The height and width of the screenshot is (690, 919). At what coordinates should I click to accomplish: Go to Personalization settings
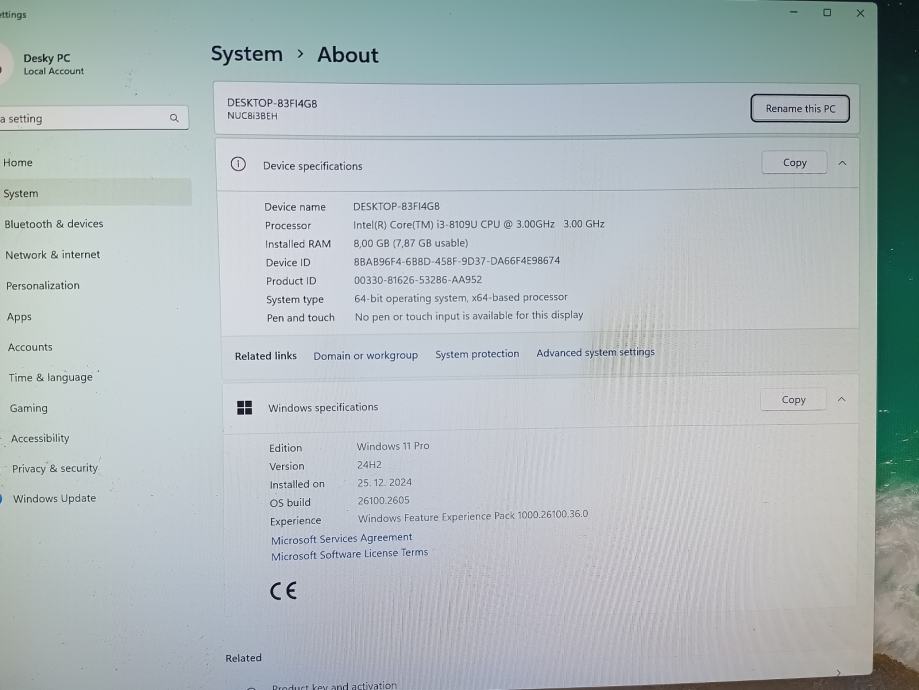[43, 285]
